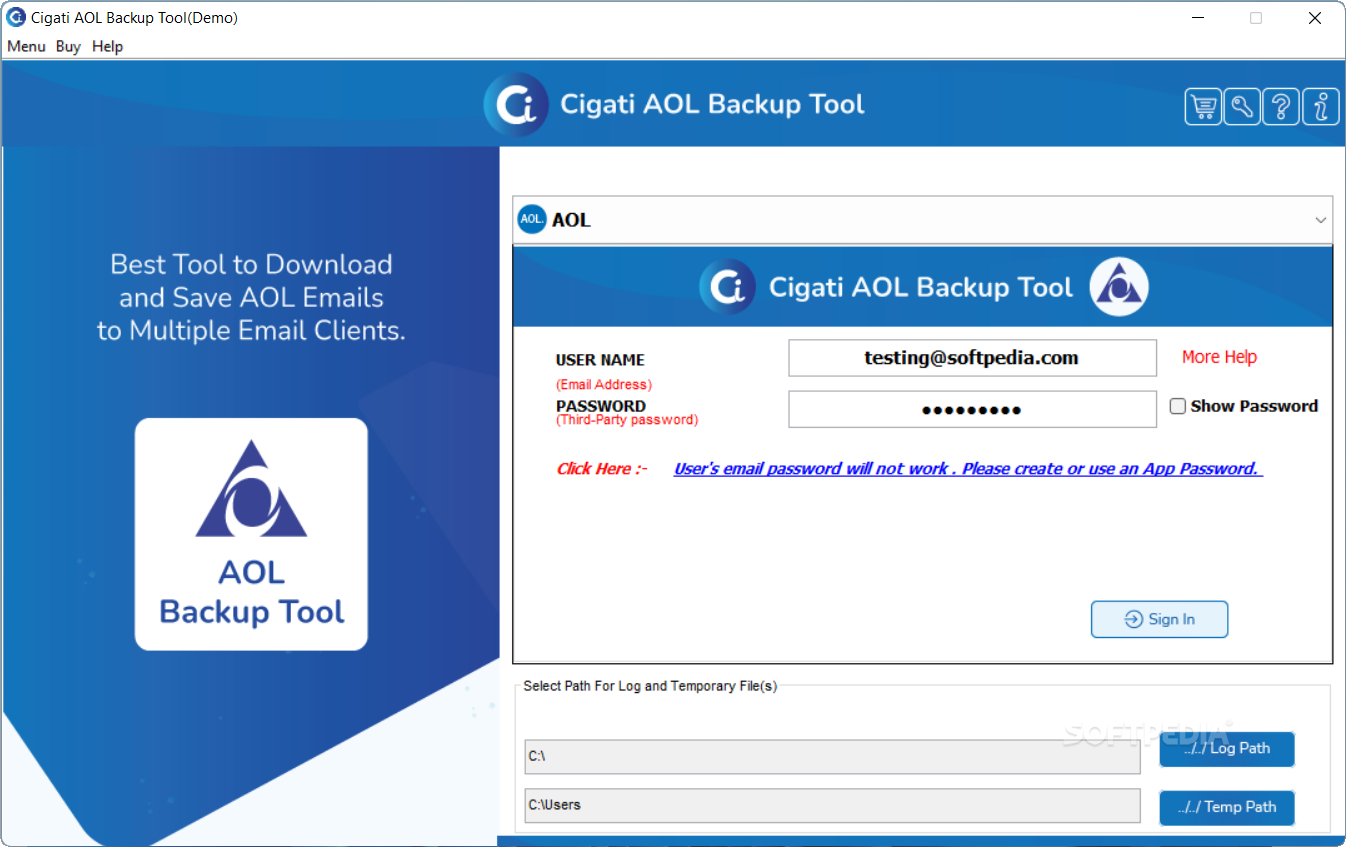The width and height of the screenshot is (1346, 847).
Task: Click the Temp Path button
Action: pos(1227,807)
